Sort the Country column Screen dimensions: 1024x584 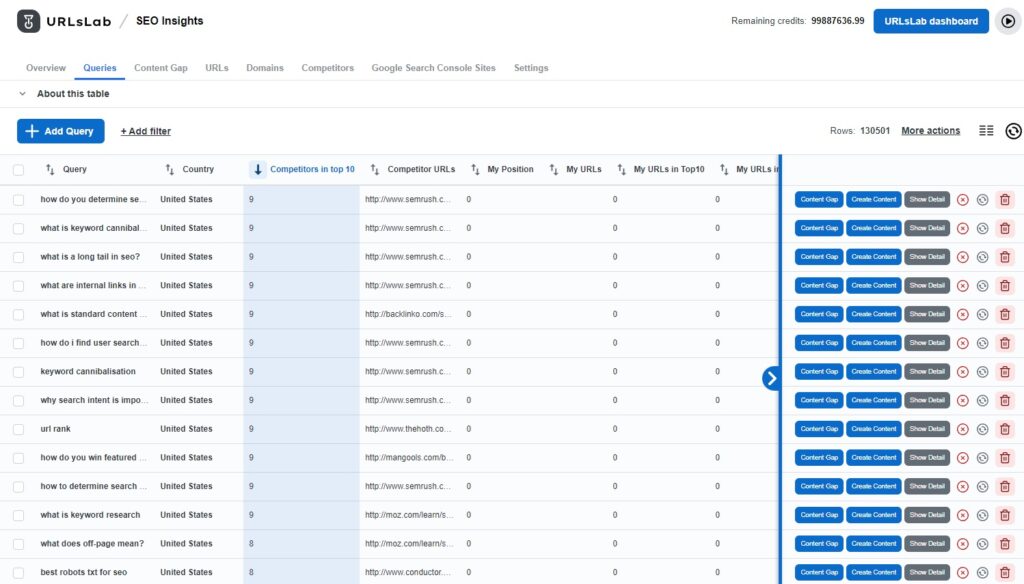[x=170, y=169]
